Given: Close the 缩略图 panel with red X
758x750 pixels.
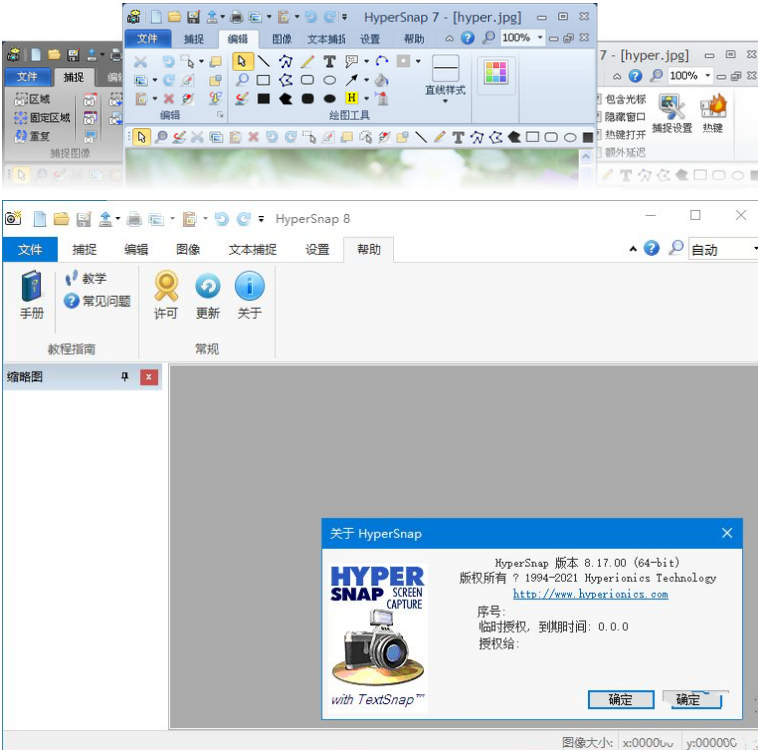Looking at the screenshot, I should tap(149, 377).
